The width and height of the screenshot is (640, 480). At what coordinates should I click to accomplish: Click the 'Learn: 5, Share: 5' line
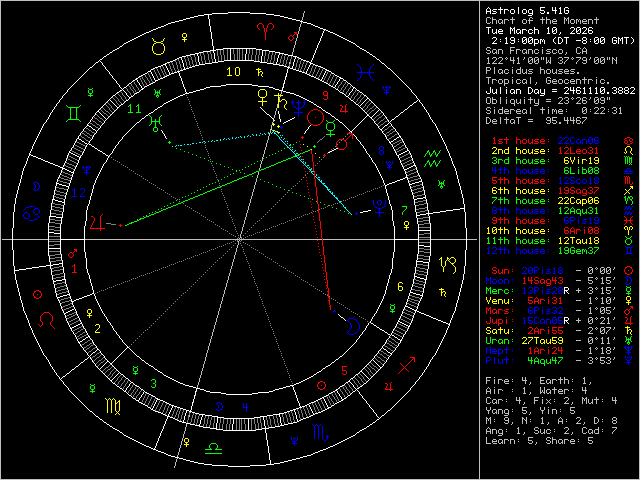539,440
